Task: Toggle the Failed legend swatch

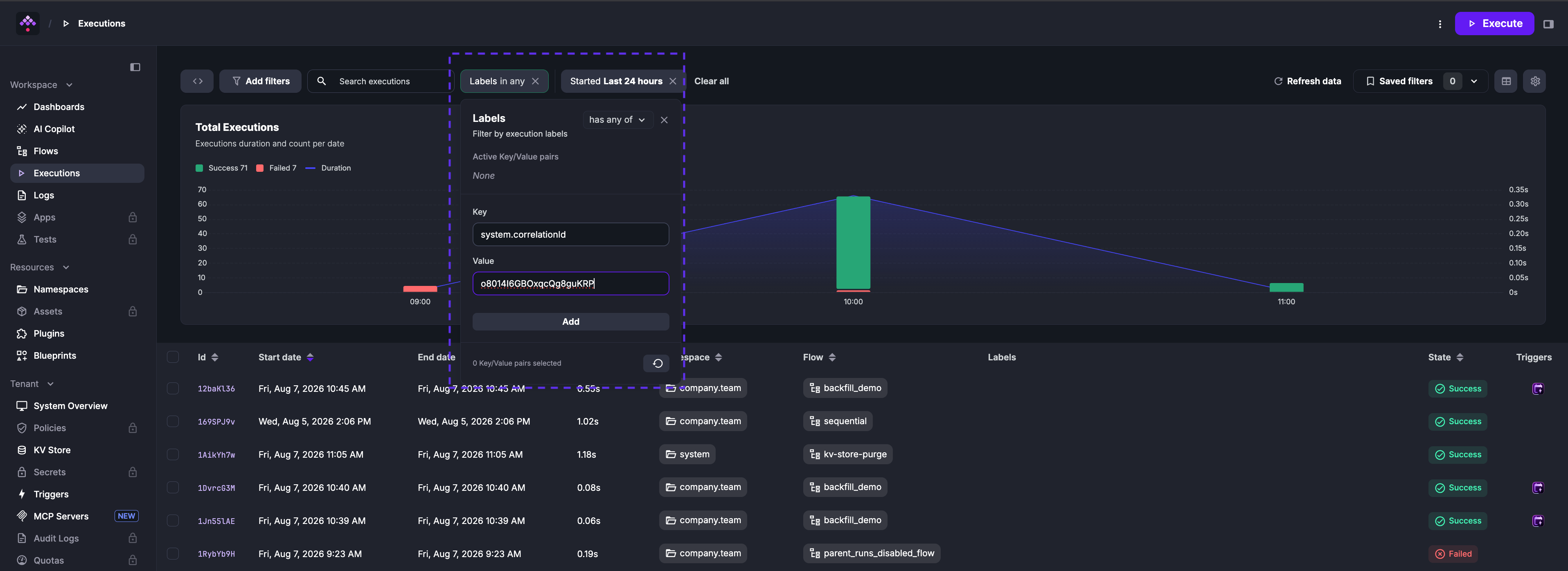Action: click(260, 168)
